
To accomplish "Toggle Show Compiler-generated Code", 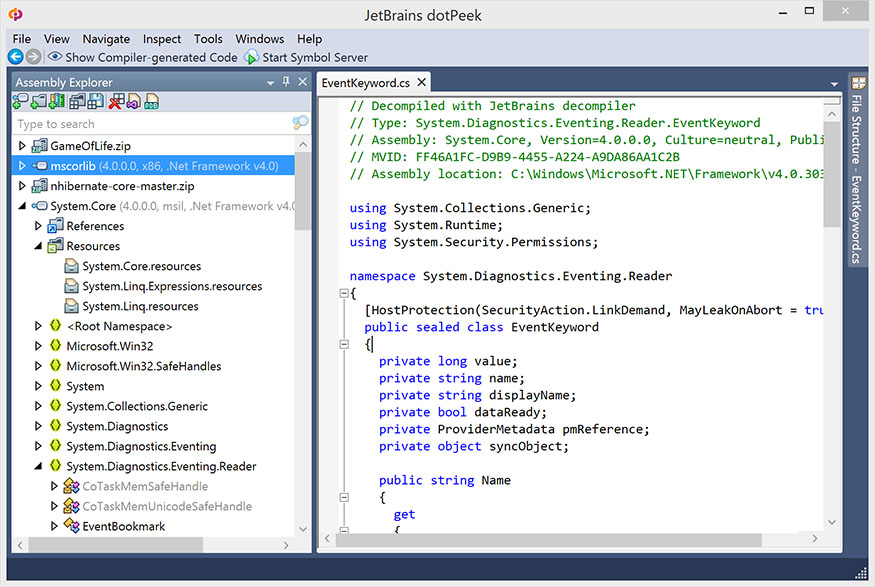I will click(x=143, y=57).
